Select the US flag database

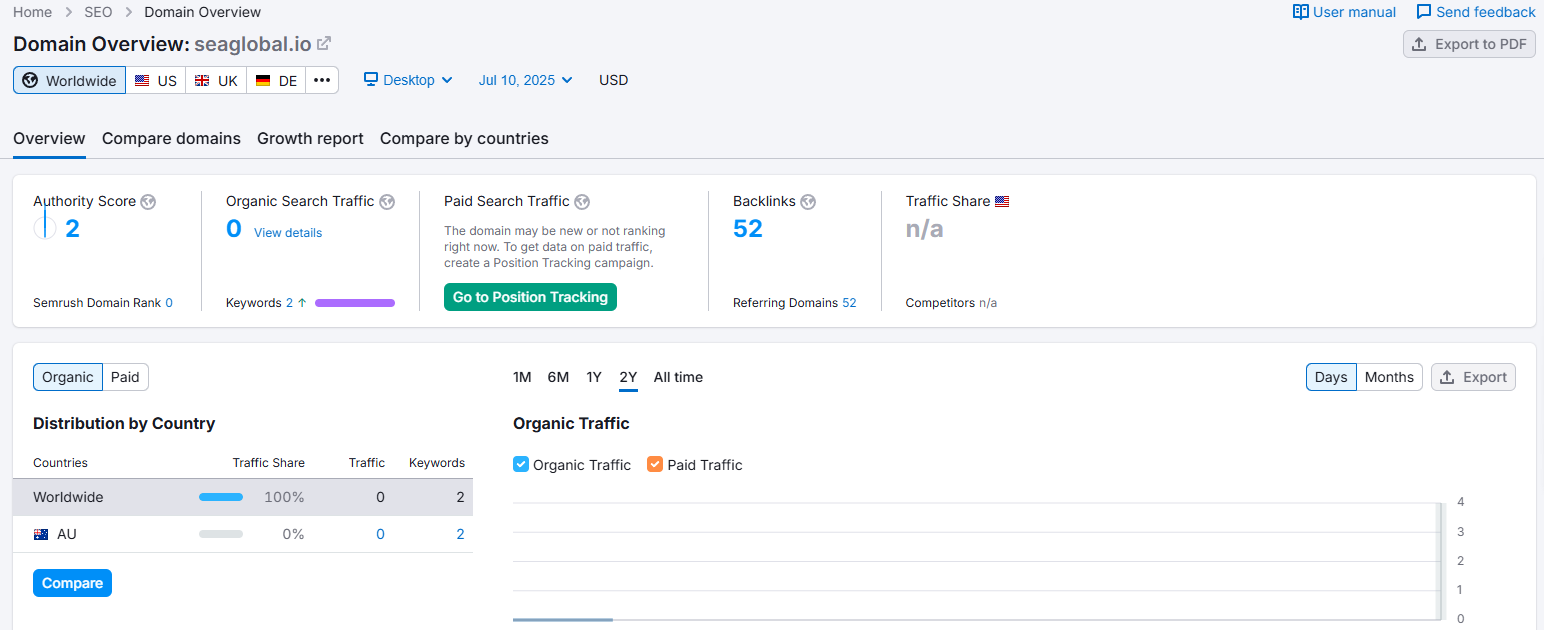(156, 80)
